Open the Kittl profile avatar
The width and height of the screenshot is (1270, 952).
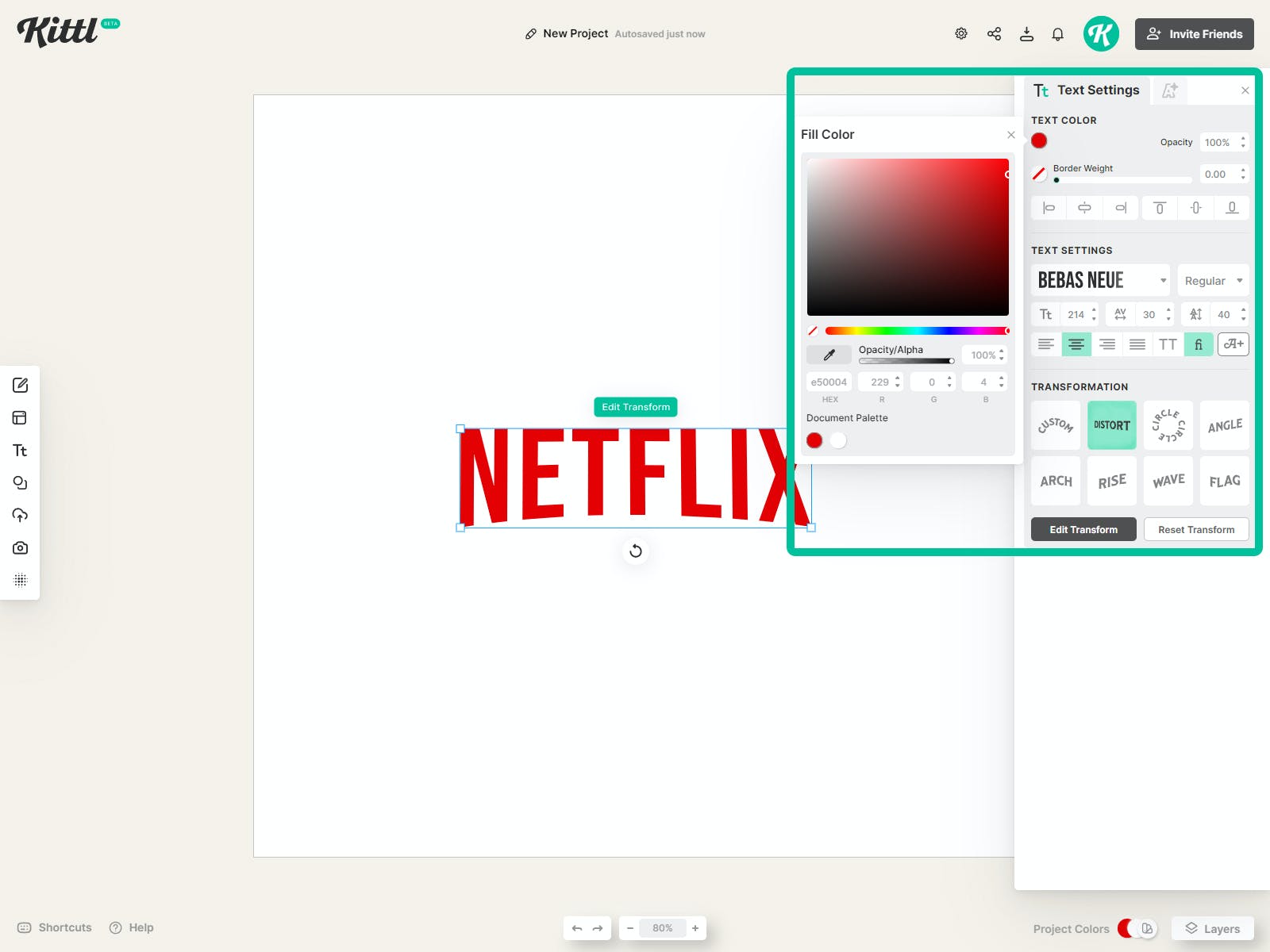(1101, 33)
